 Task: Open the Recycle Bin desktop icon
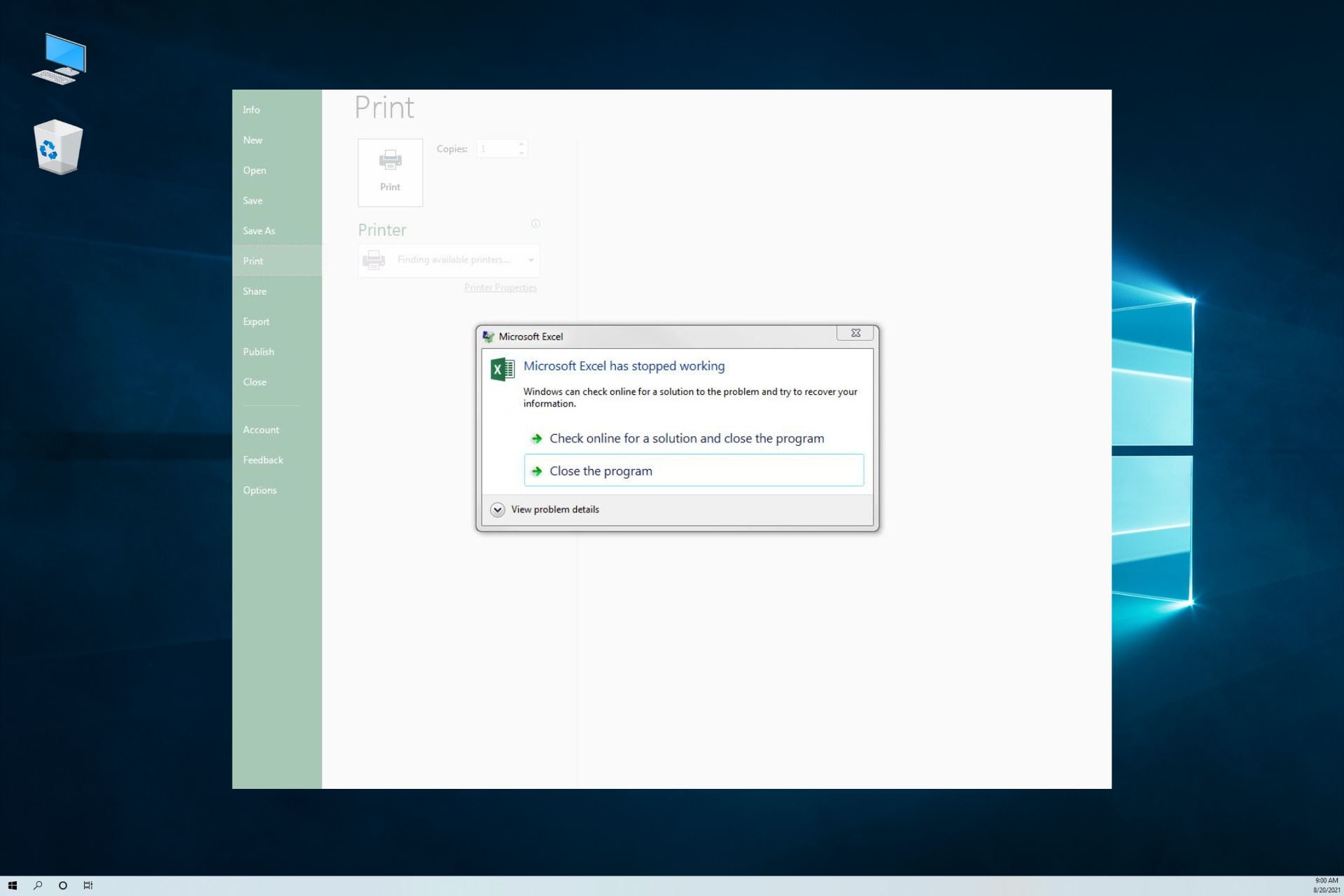[58, 148]
